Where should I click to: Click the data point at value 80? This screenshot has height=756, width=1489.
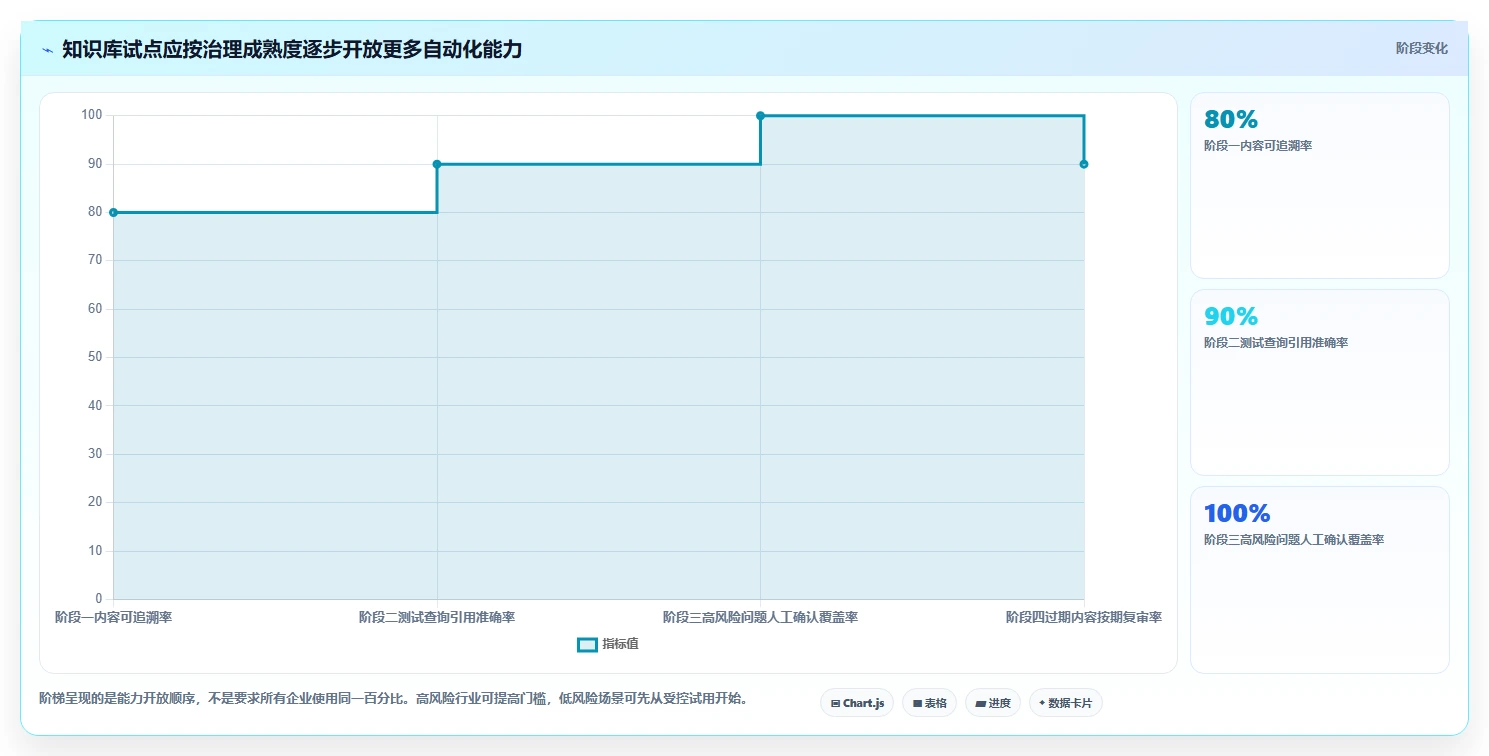click(x=113, y=212)
